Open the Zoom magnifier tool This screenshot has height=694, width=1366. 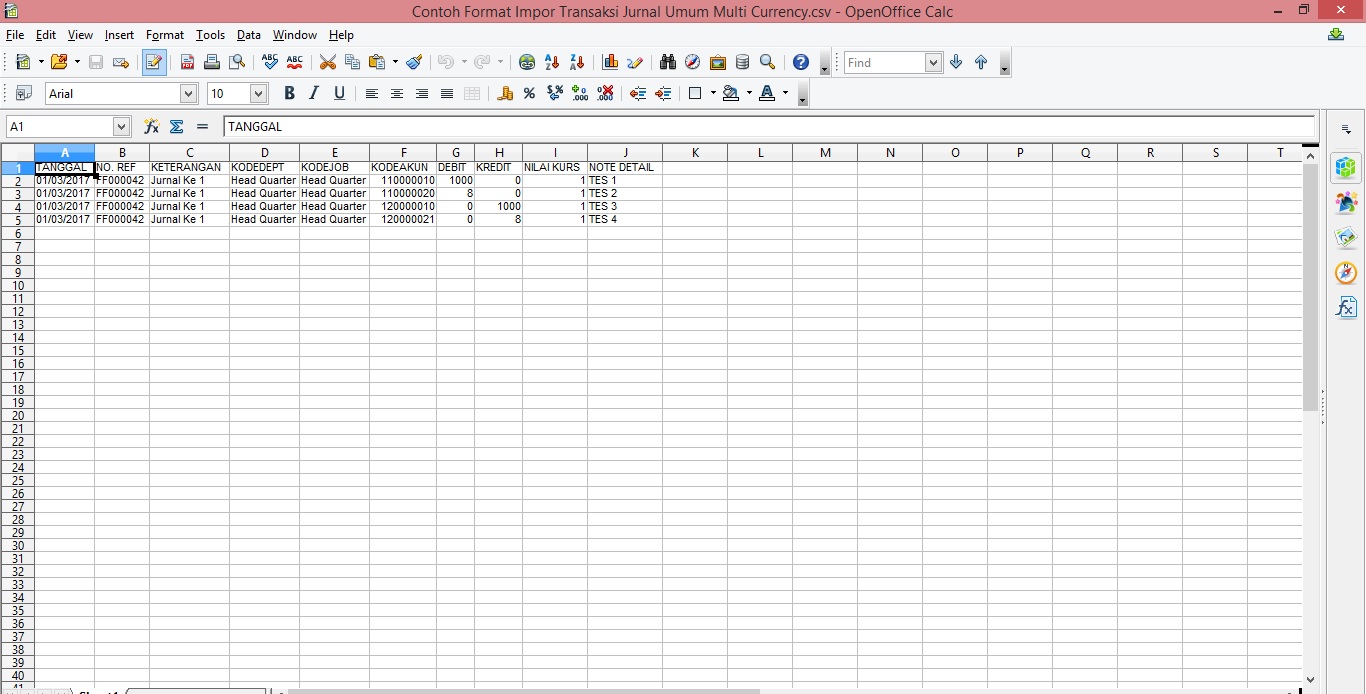tap(767, 62)
